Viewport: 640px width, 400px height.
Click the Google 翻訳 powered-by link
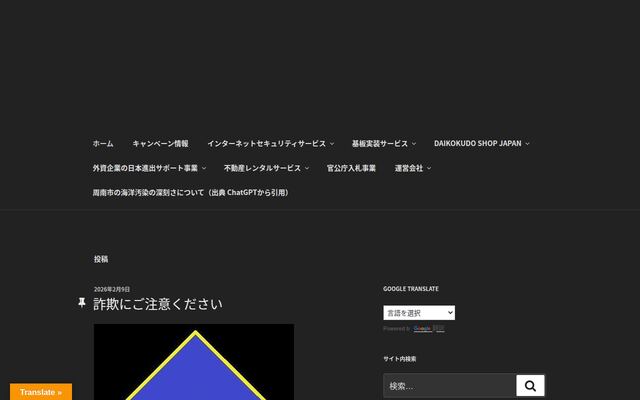[x=429, y=329]
